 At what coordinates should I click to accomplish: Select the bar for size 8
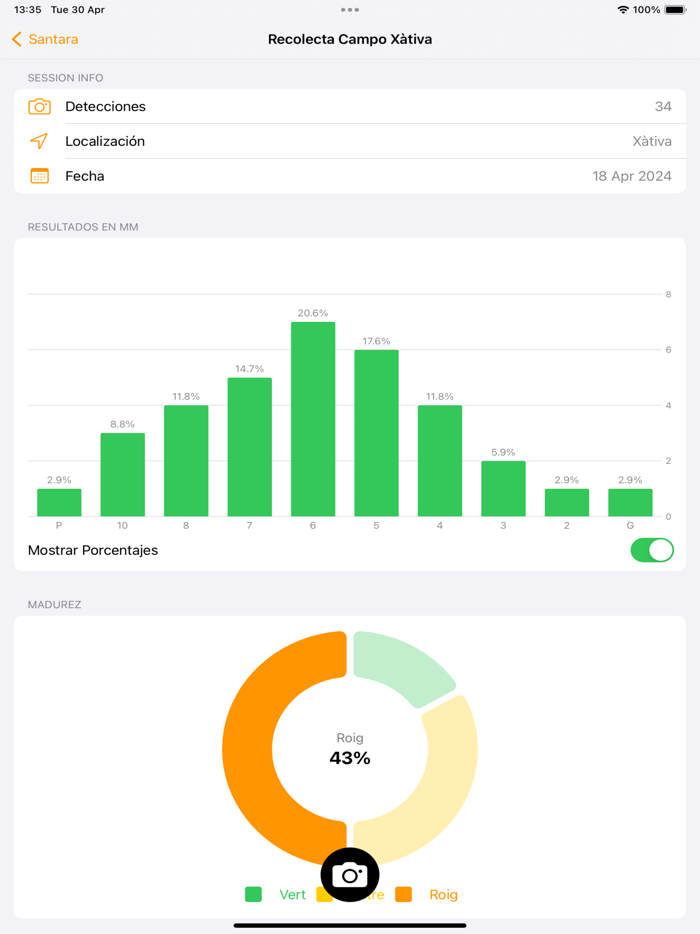[x=186, y=461]
